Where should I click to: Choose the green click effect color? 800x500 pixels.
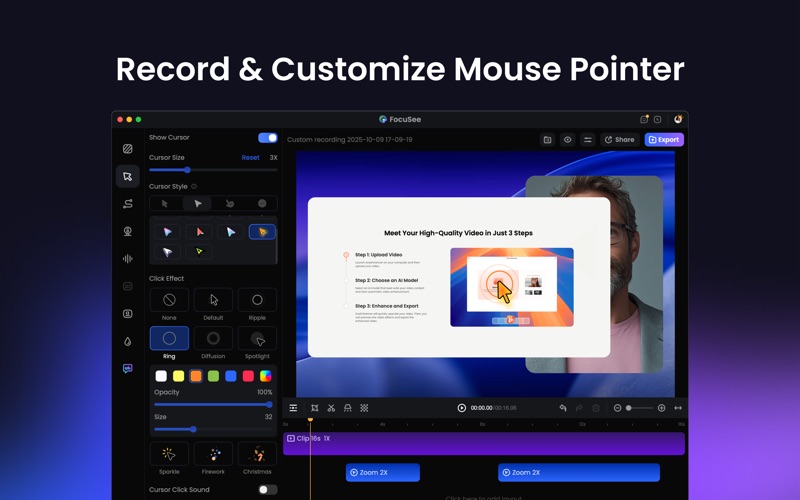(213, 376)
